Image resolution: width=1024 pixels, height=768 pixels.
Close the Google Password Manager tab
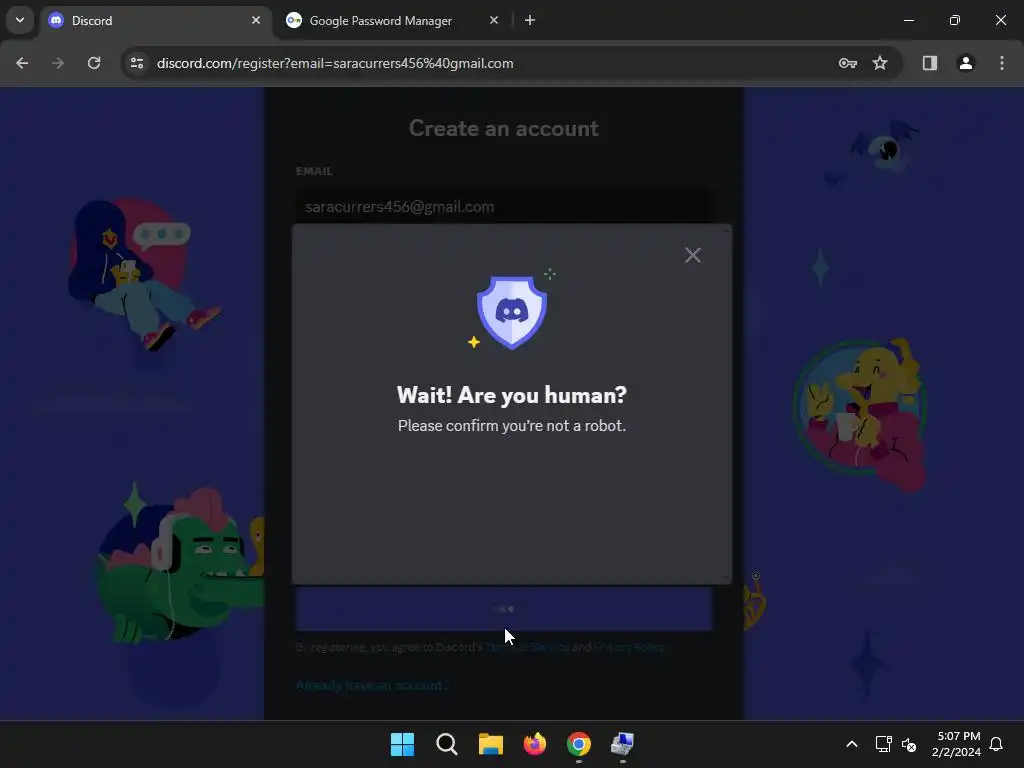(494, 20)
